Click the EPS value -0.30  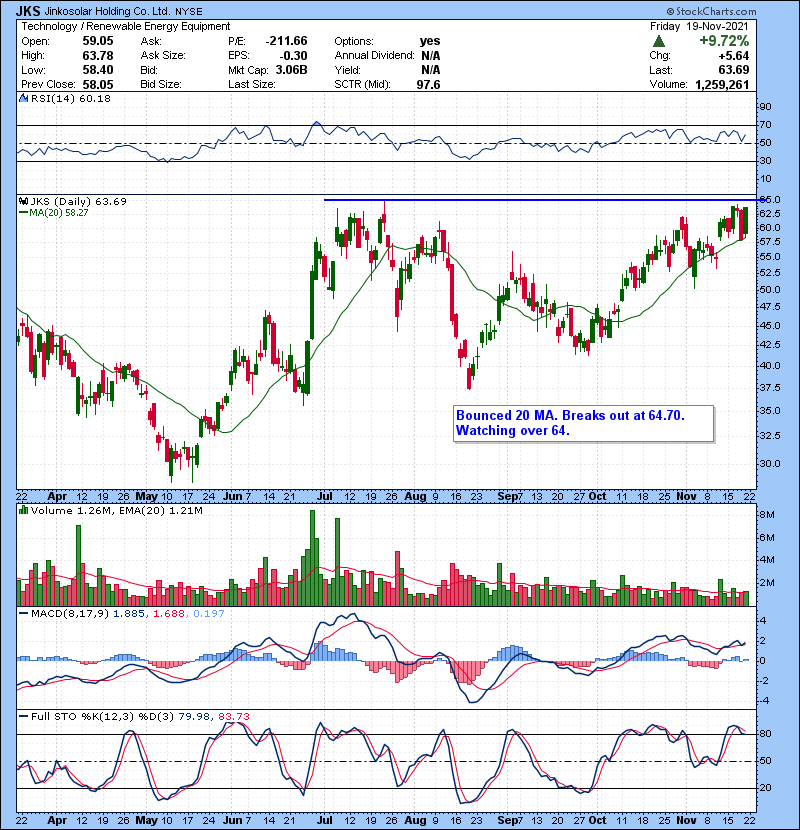click(x=294, y=56)
